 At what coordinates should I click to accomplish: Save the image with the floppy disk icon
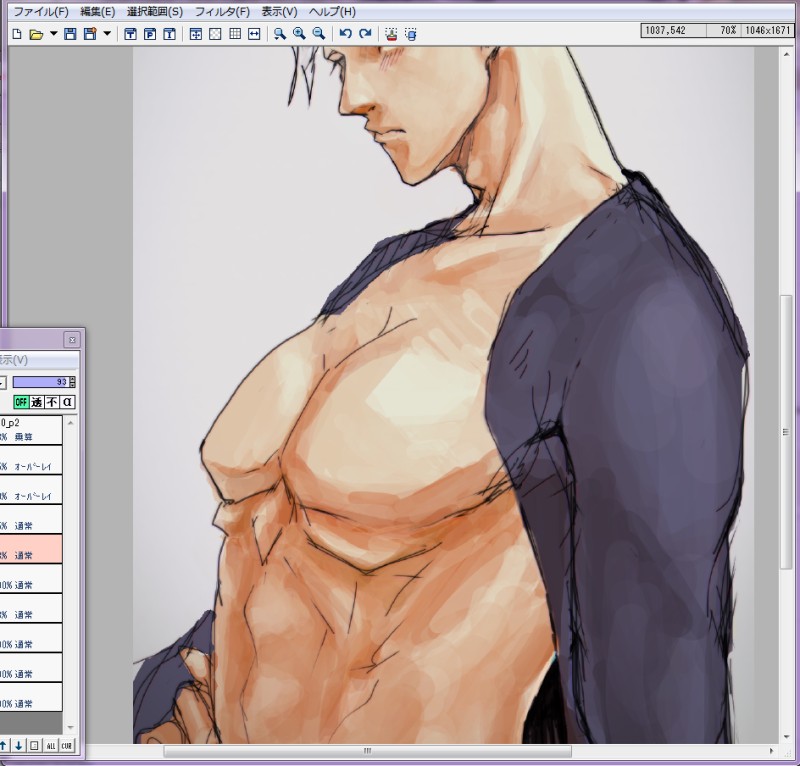(70, 34)
